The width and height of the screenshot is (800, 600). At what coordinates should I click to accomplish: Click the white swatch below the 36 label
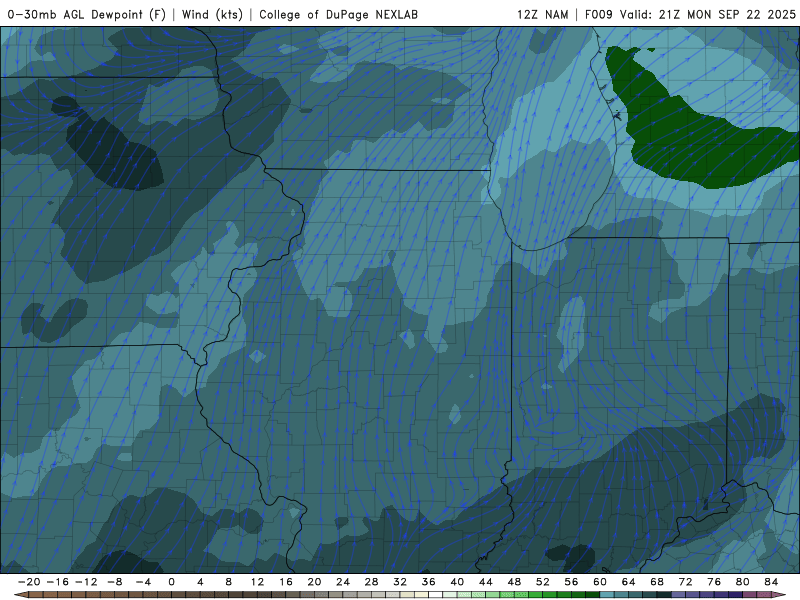pyautogui.click(x=436, y=595)
